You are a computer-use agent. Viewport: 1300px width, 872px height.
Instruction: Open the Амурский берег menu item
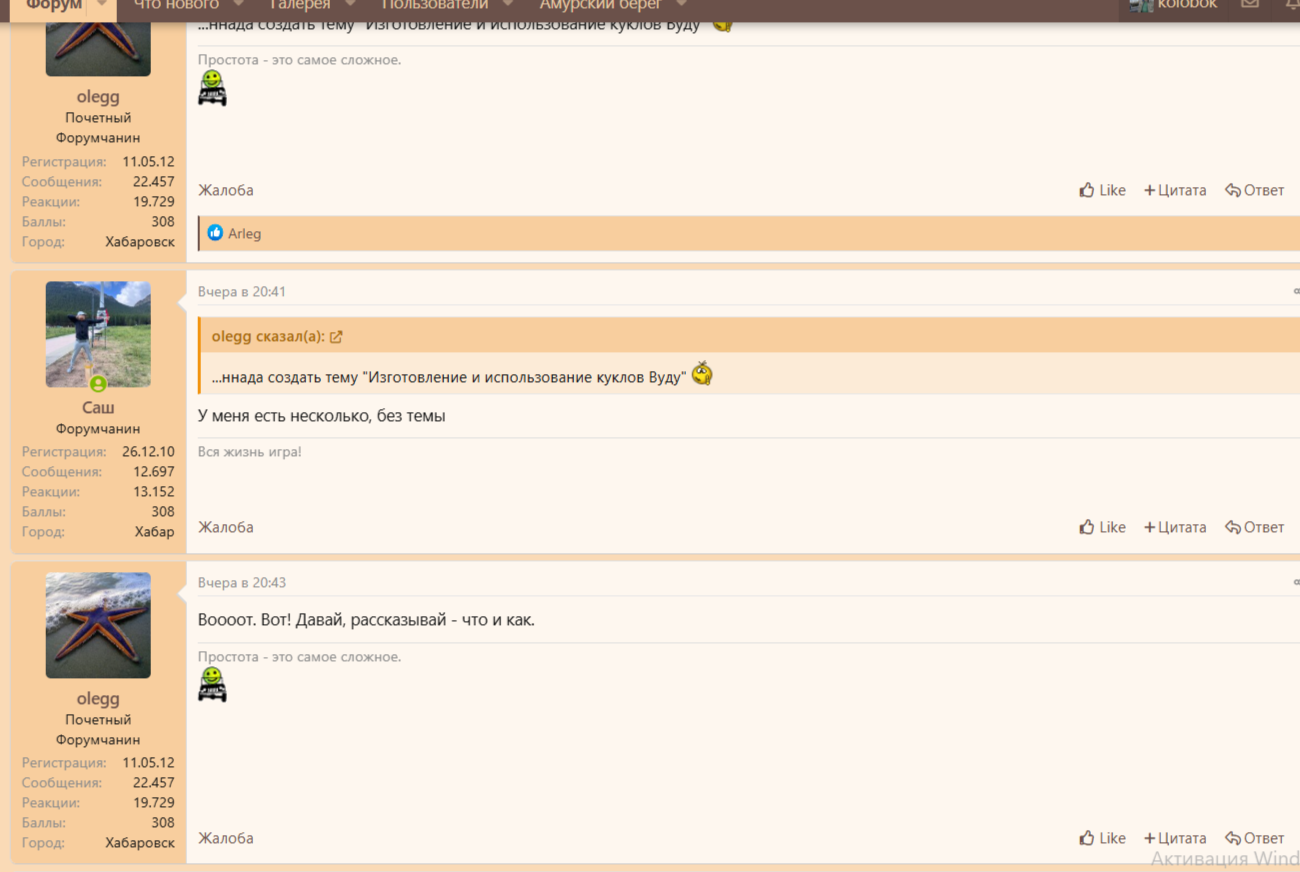pyautogui.click(x=600, y=6)
